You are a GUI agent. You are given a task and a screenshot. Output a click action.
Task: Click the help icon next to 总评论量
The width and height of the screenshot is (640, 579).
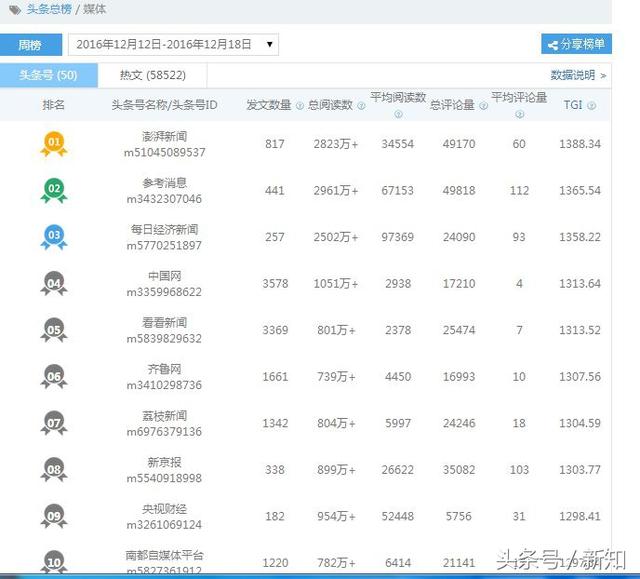[483, 106]
